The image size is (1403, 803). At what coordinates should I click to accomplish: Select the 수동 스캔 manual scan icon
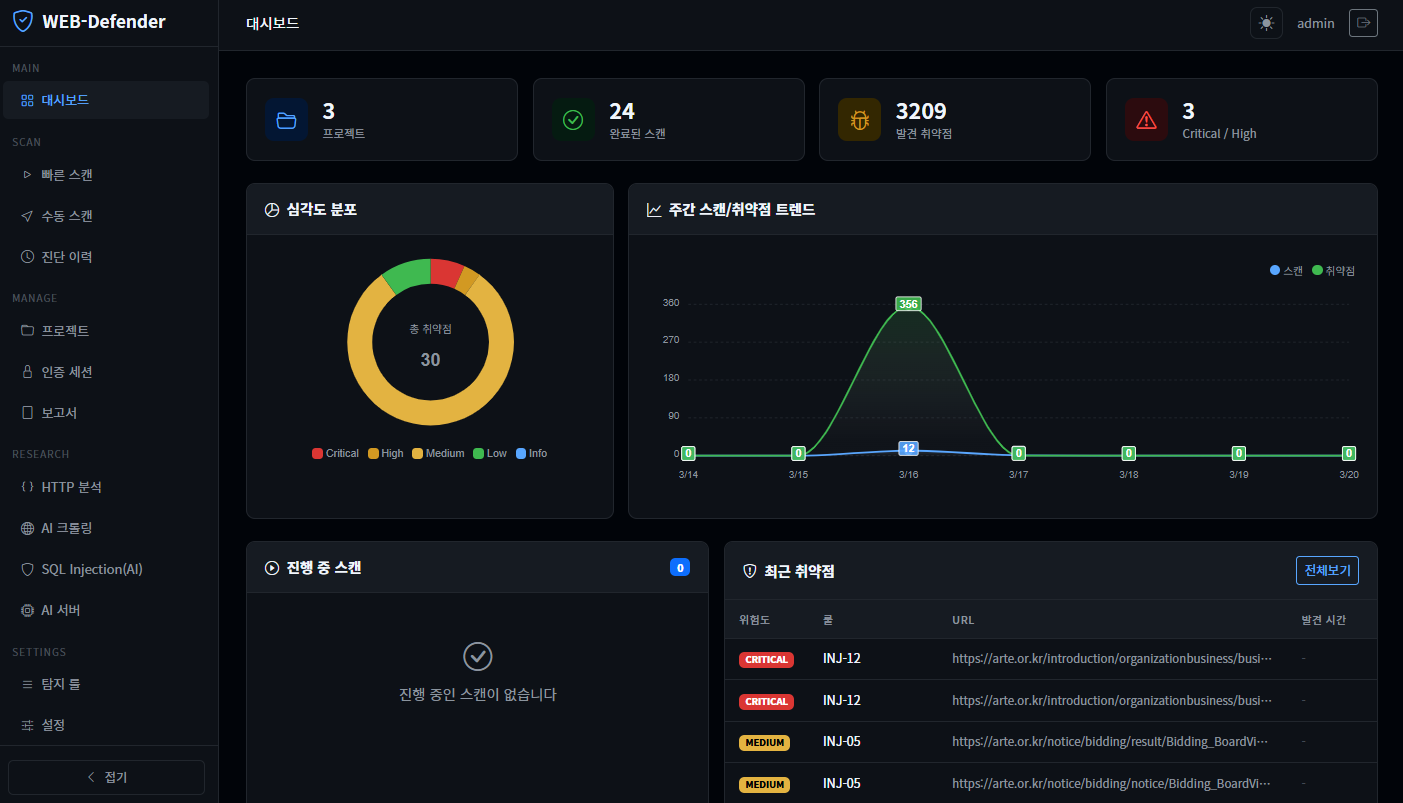(x=28, y=215)
